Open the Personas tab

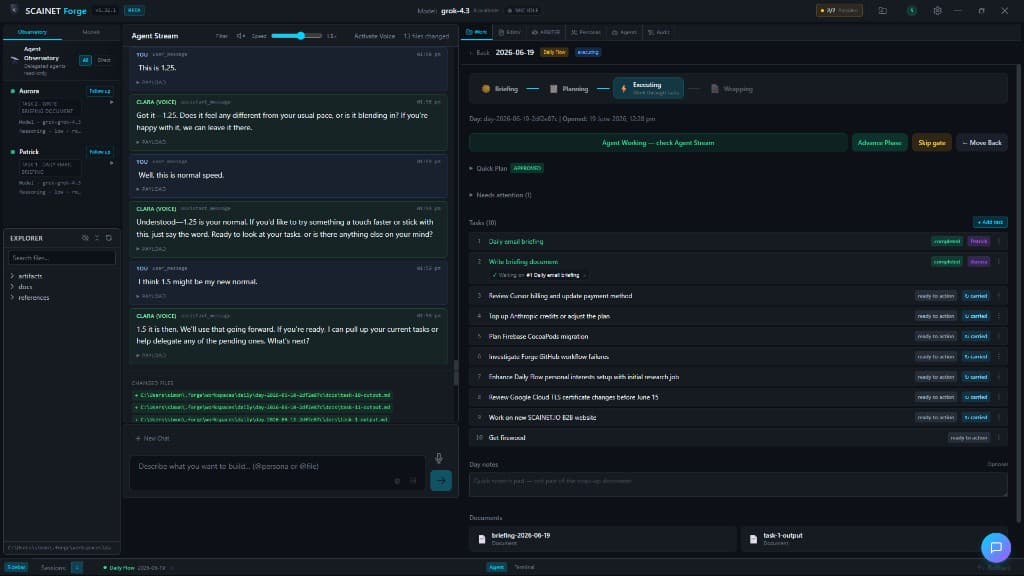click(x=586, y=32)
